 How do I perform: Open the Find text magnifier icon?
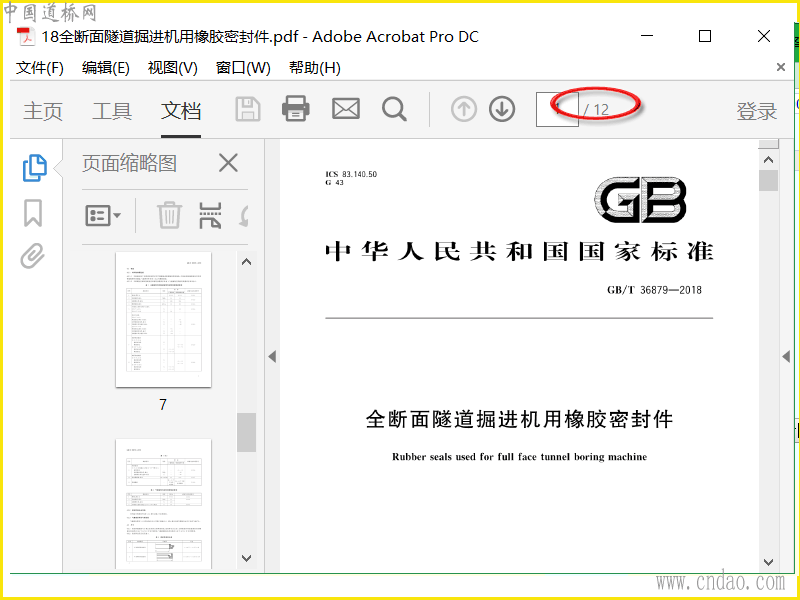pyautogui.click(x=394, y=109)
